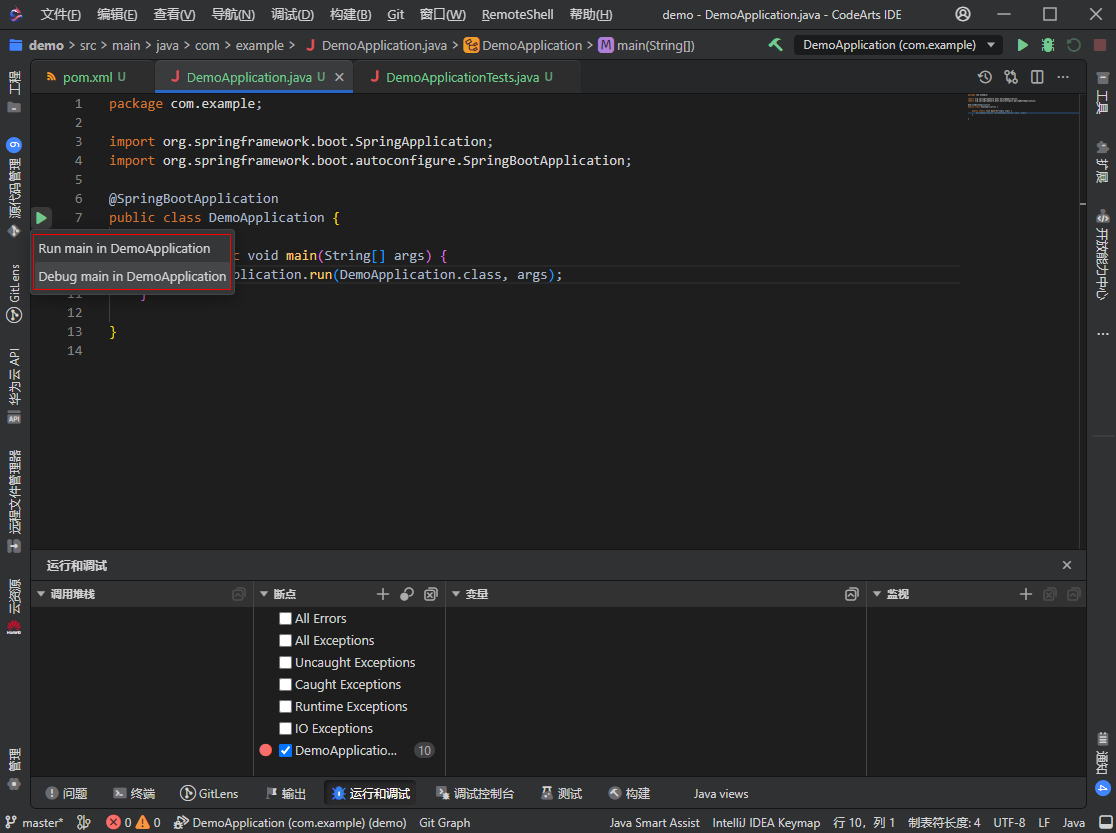Image resolution: width=1116 pixels, height=833 pixels.
Task: Open the source control sidebar icon
Action: pyautogui.click(x=14, y=180)
